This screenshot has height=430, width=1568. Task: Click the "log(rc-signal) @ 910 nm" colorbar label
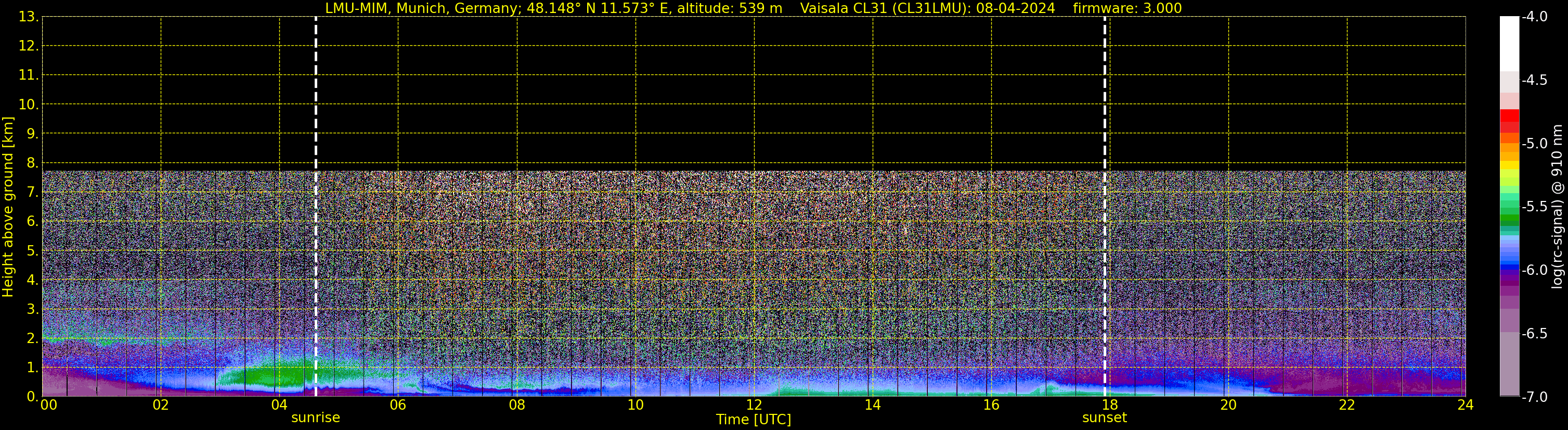[1557, 207]
